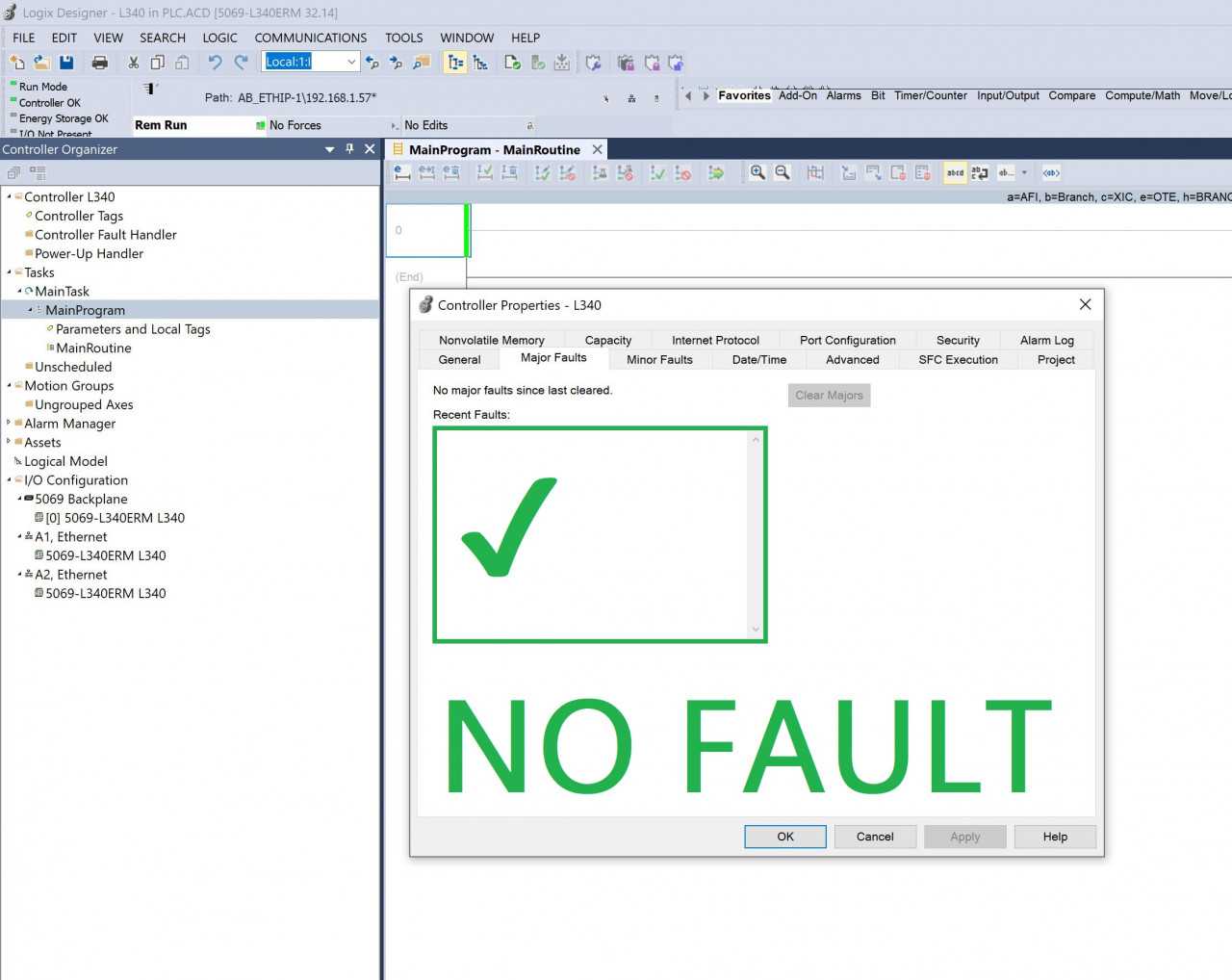Collapse the Tasks tree node
Viewport: 1232px width, 980px height.
(10, 272)
